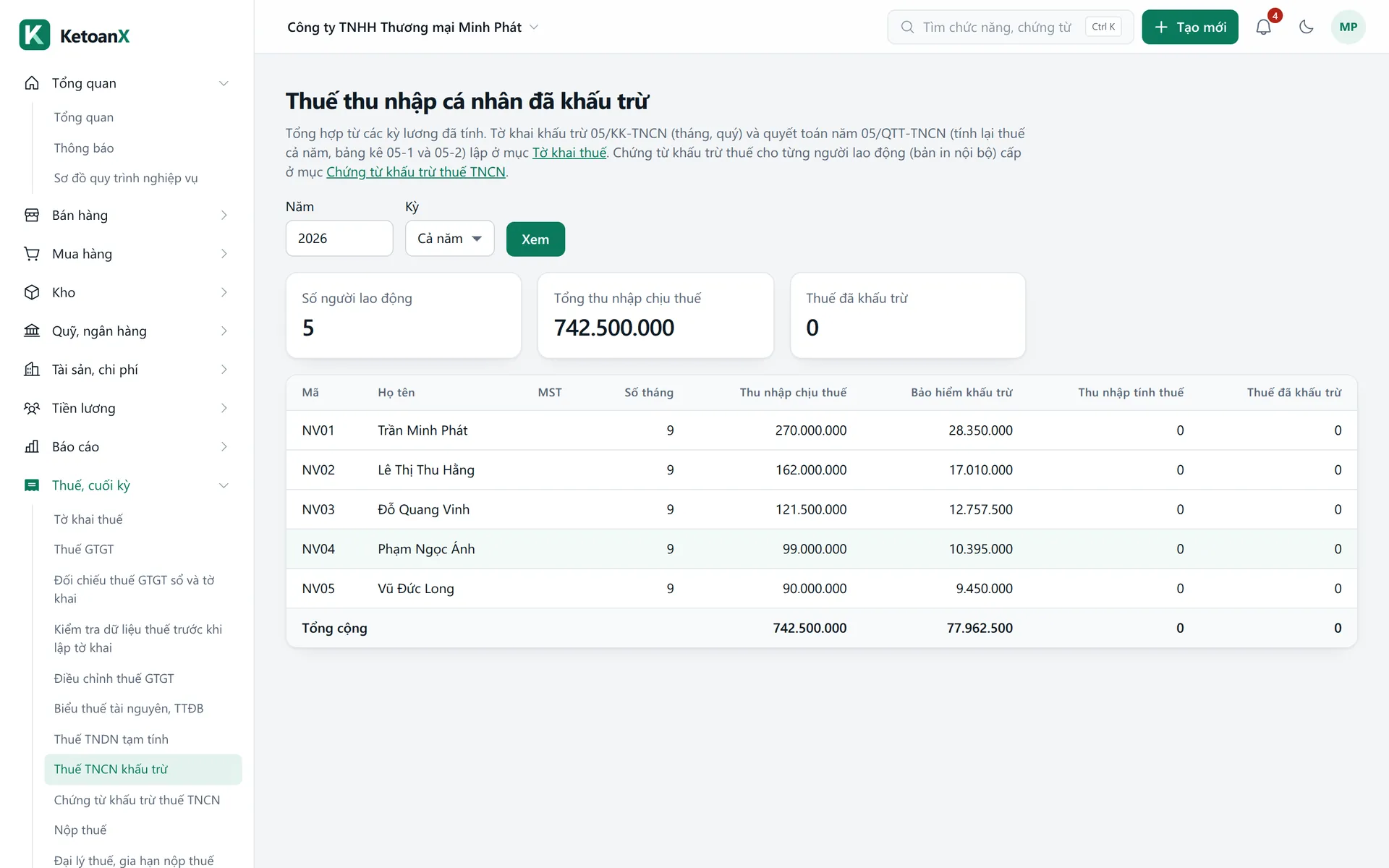Click the Báo cáo chart icon
This screenshot has width=1389, height=868.
(32, 446)
